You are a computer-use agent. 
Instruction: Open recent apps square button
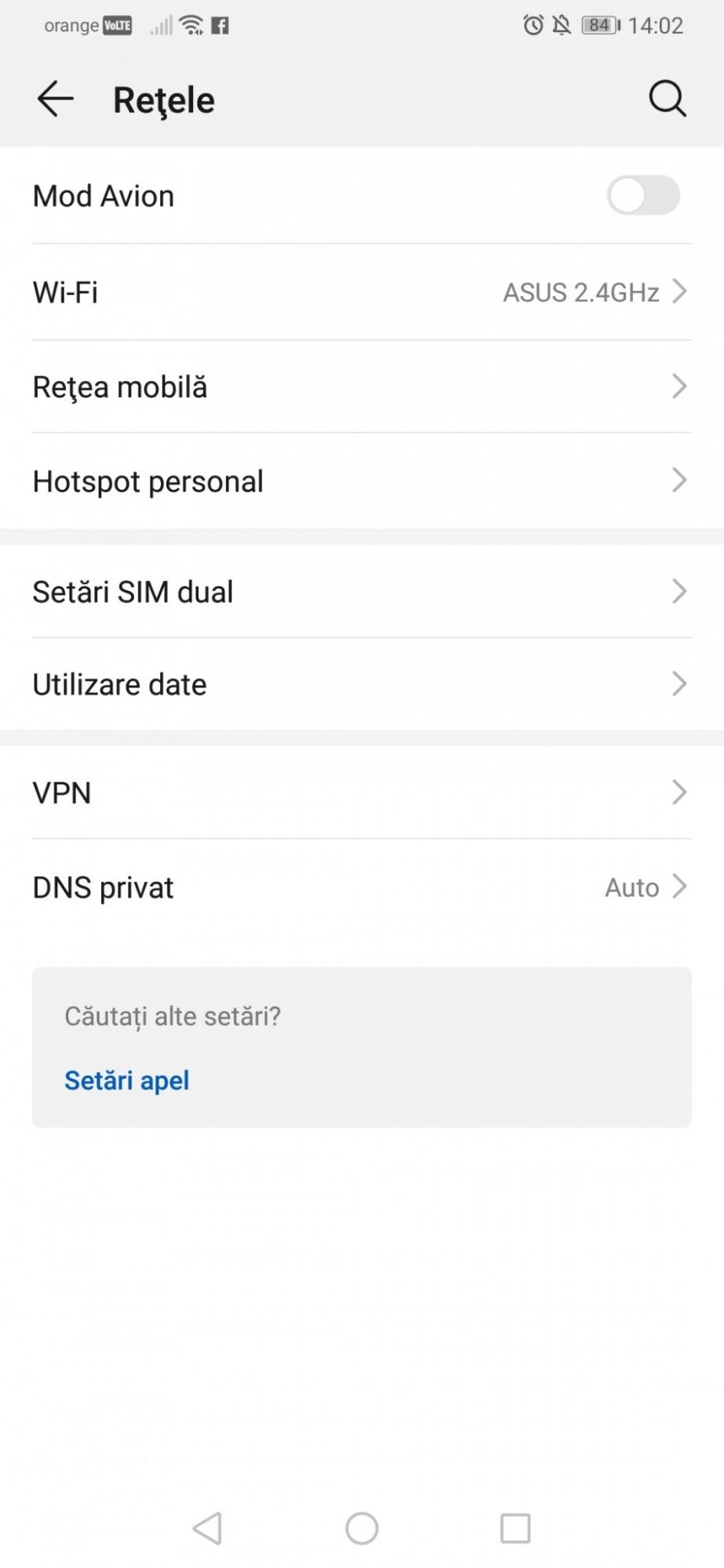[x=515, y=1528]
